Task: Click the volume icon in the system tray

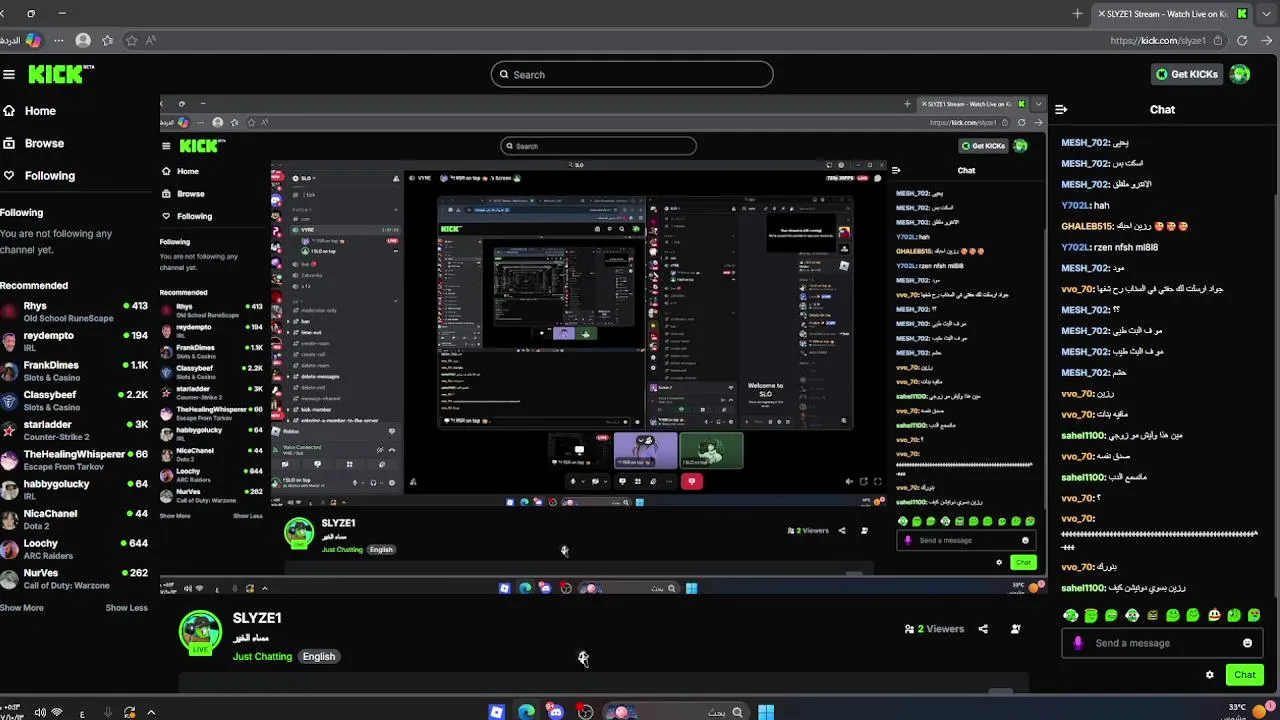Action: [x=40, y=713]
